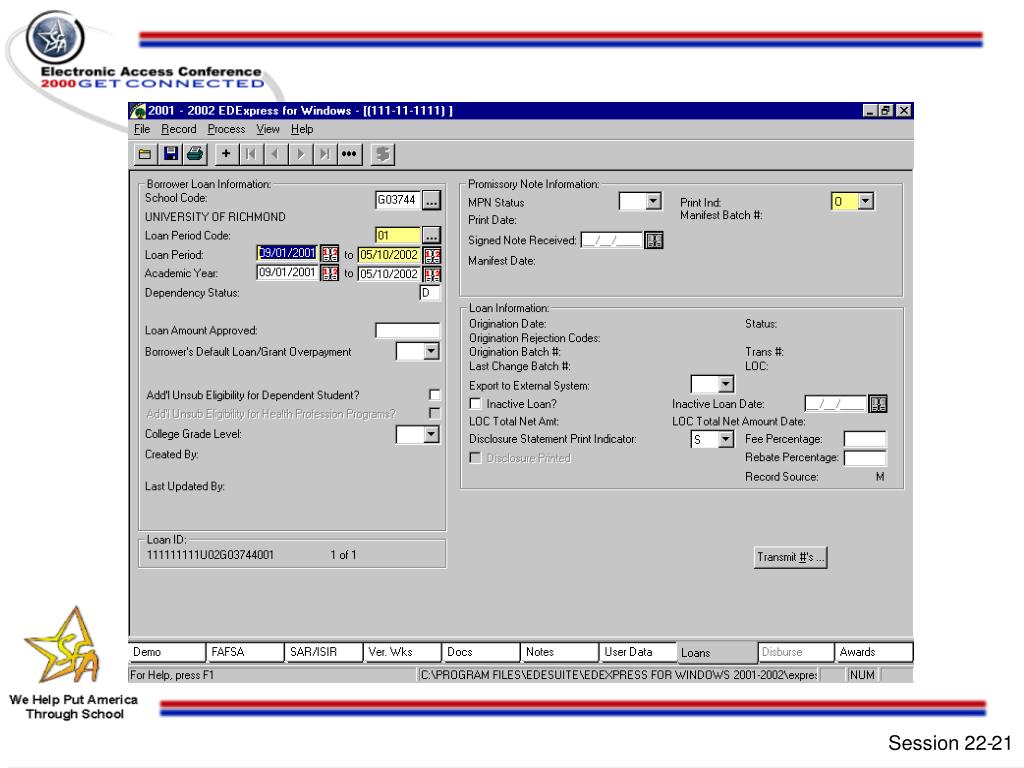The image size is (1024, 768).
Task: Open calendar for Signed Note Received
Action: pyautogui.click(x=654, y=239)
